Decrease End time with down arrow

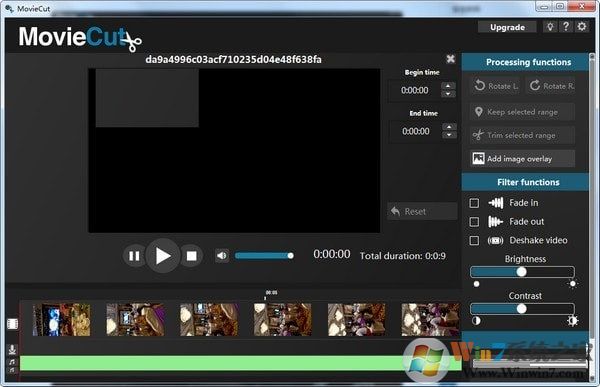(449, 135)
